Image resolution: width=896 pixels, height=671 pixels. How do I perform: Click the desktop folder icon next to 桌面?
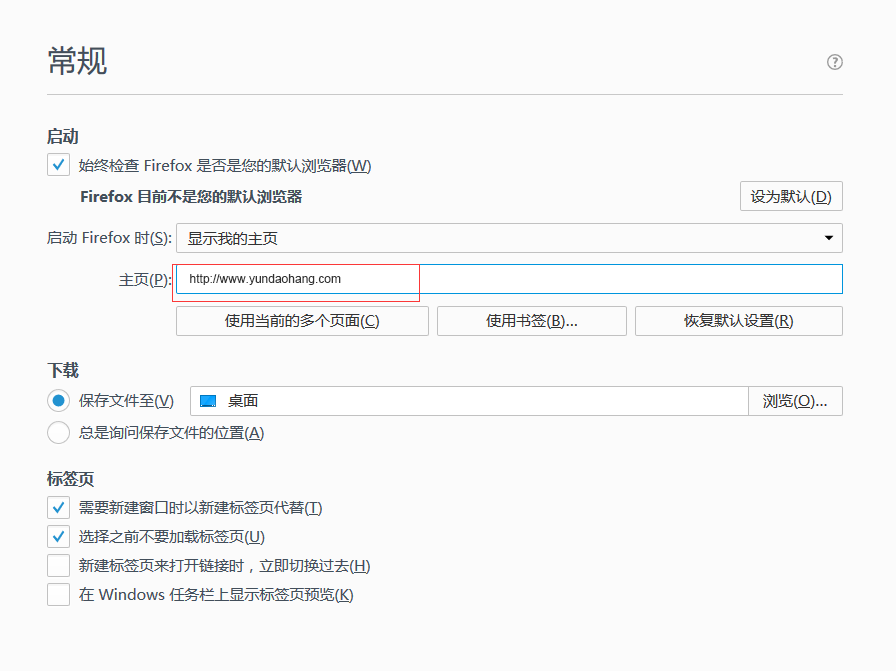click(x=208, y=401)
